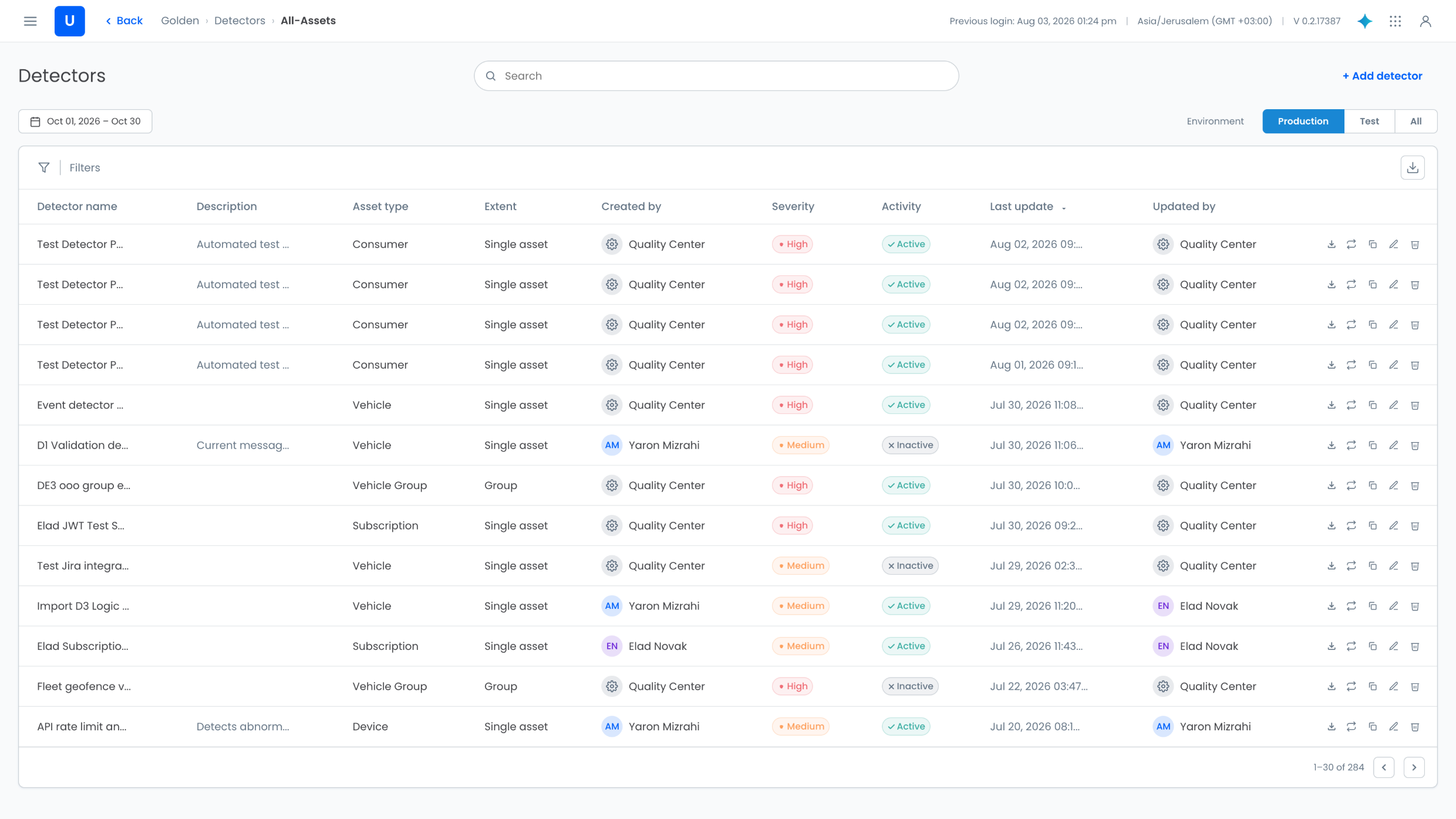
Task: Edit the Import D3 Logic detector
Action: coord(1394,606)
